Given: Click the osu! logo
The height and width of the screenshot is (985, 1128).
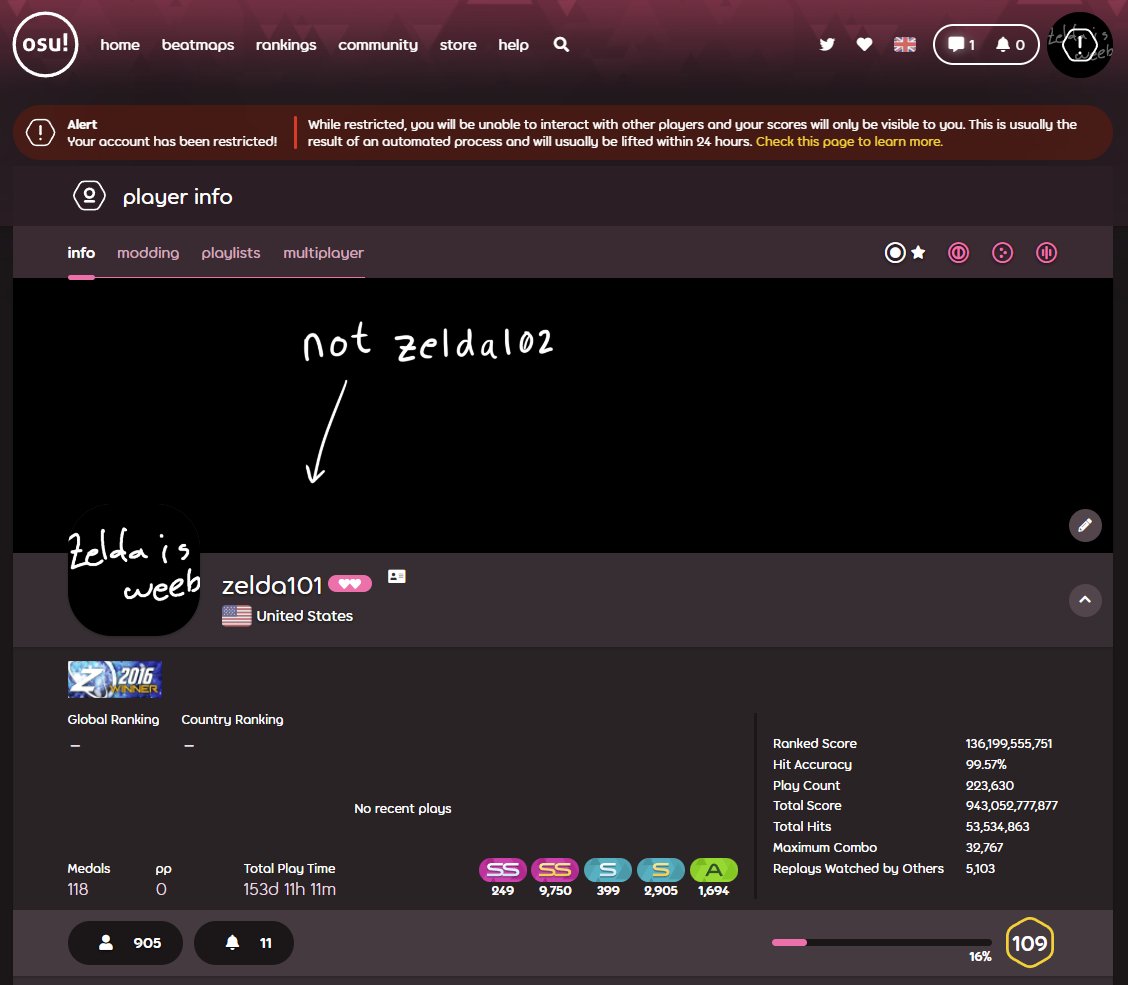Looking at the screenshot, I should click(45, 45).
